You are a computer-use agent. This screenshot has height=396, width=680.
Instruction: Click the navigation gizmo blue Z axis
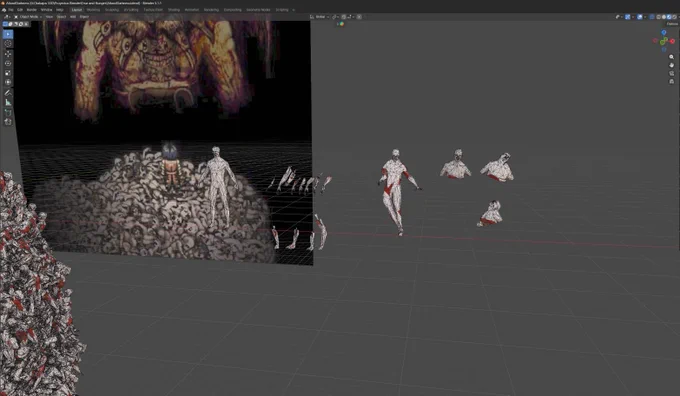coord(664,32)
